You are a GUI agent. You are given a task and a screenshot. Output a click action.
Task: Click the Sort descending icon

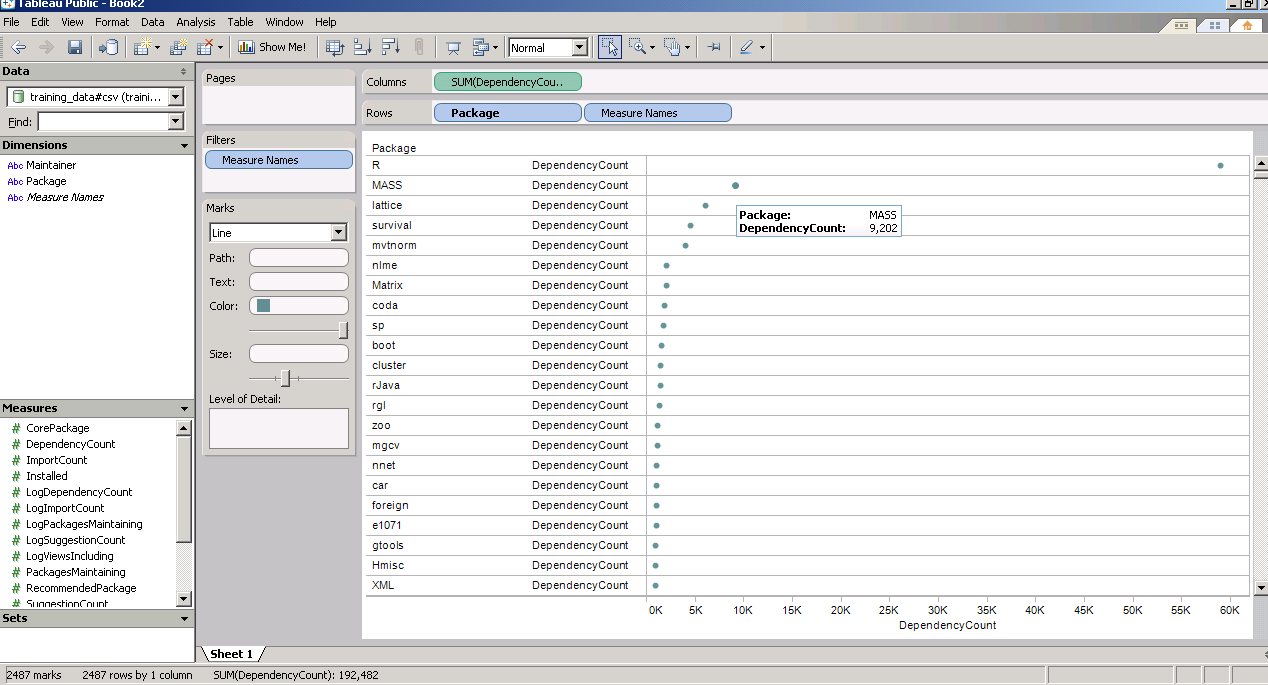[390, 47]
